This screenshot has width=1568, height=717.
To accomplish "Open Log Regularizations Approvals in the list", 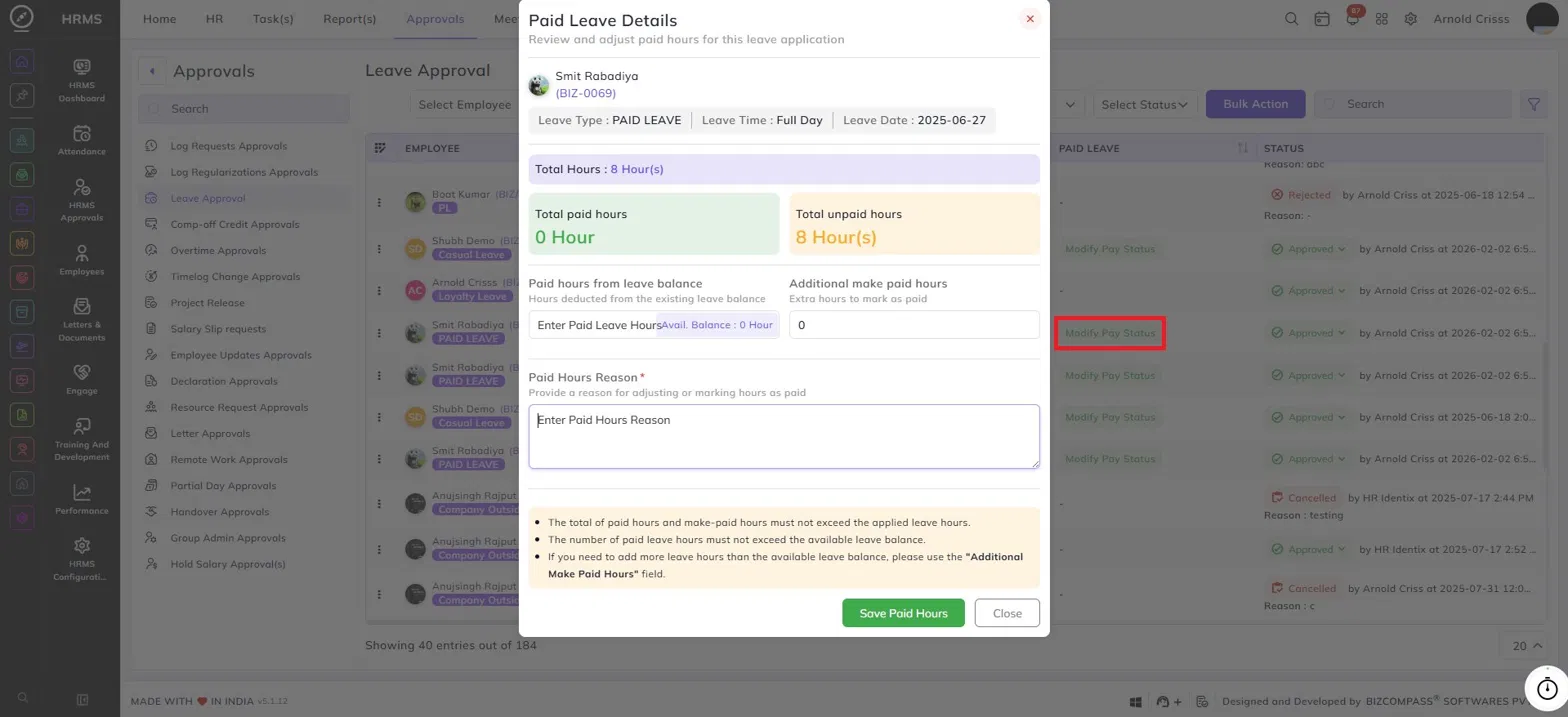I will pyautogui.click(x=244, y=172).
